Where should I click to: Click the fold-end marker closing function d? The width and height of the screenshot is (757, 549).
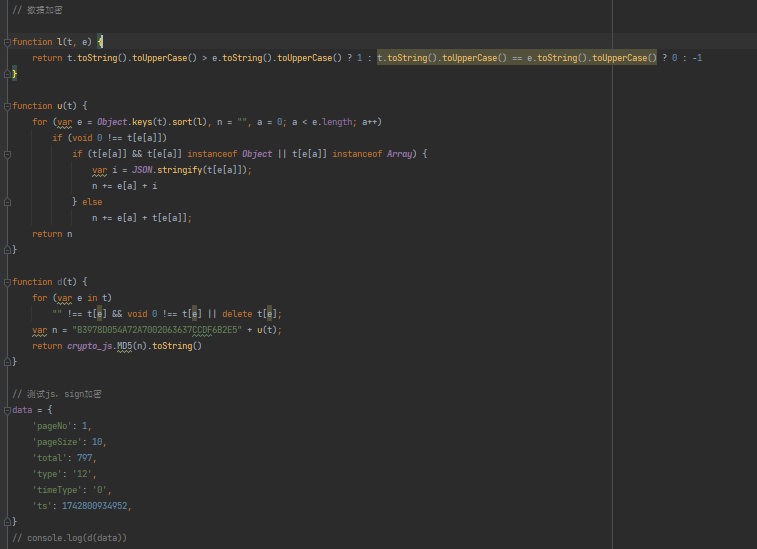(7, 362)
